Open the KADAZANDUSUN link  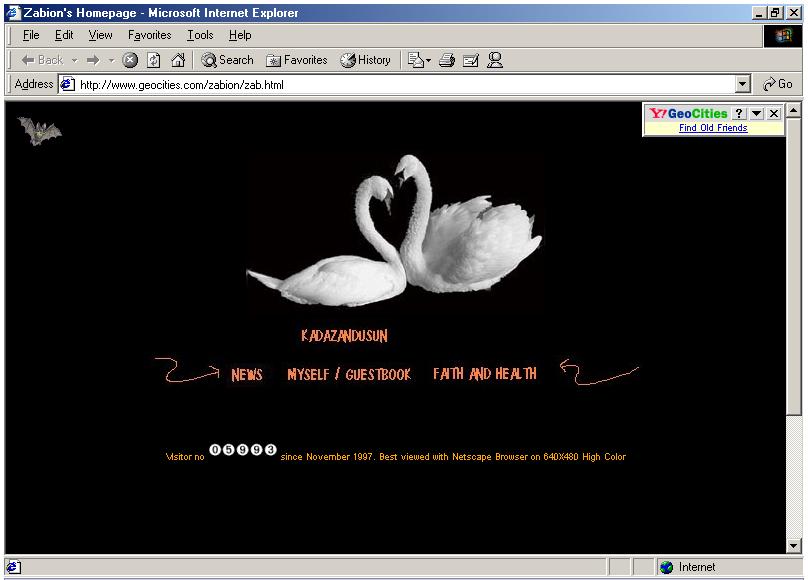click(x=344, y=336)
